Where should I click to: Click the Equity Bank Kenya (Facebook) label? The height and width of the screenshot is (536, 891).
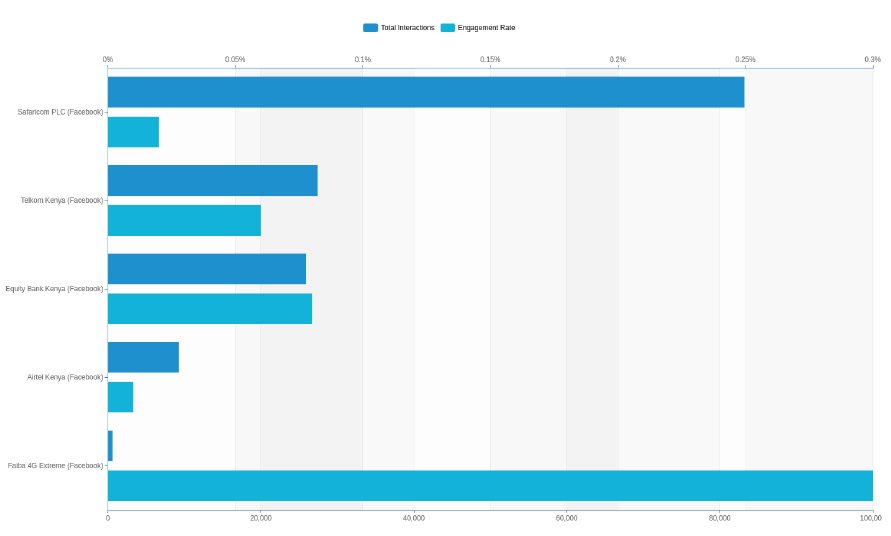[x=55, y=289]
